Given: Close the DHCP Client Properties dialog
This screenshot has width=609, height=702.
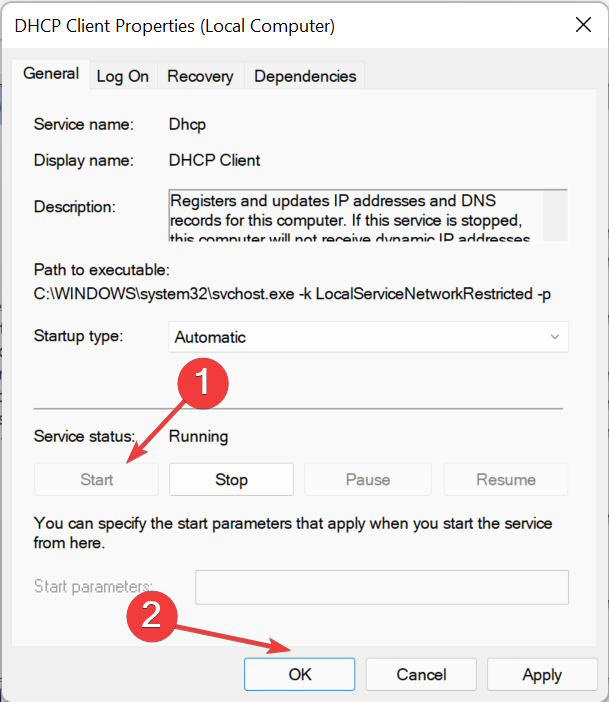Looking at the screenshot, I should [583, 25].
